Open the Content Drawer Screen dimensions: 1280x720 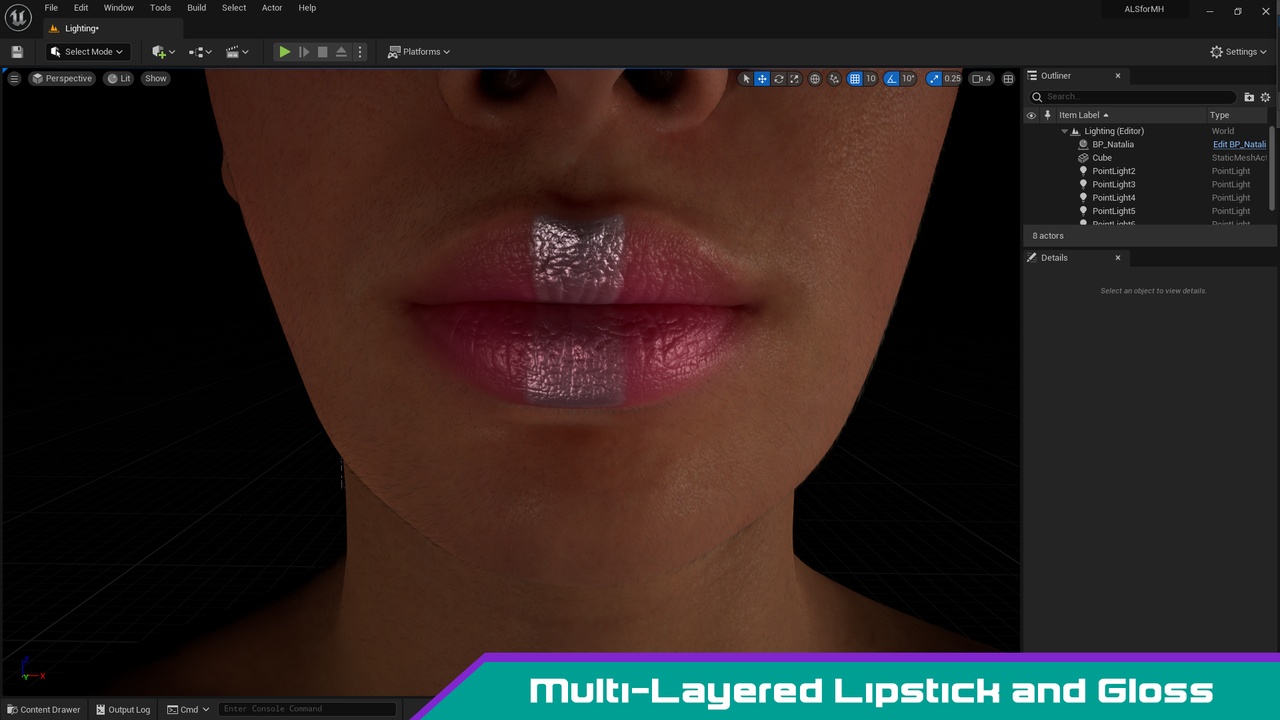[x=43, y=709]
